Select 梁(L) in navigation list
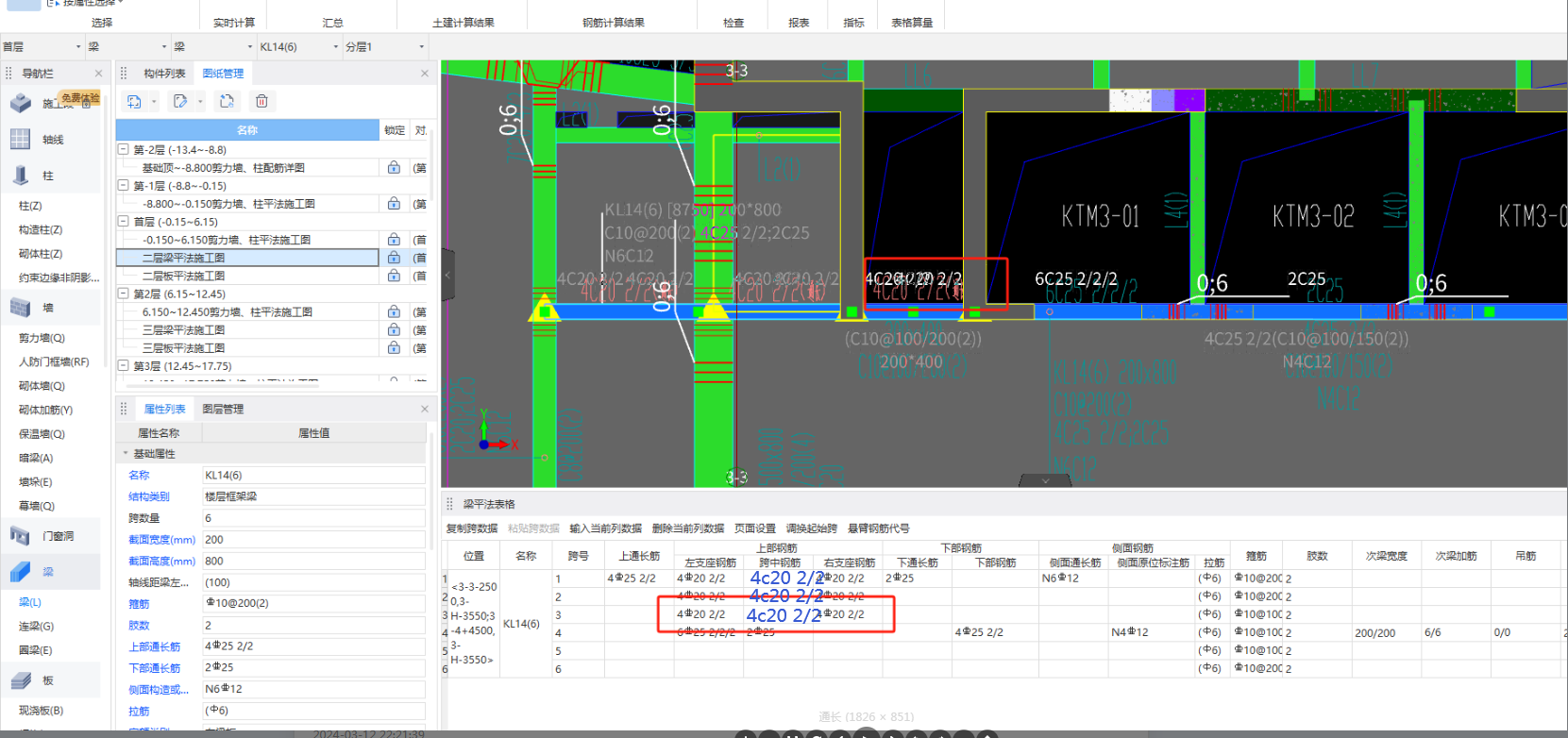Screen dimensions: 1568x738 pyautogui.click(x=30, y=601)
